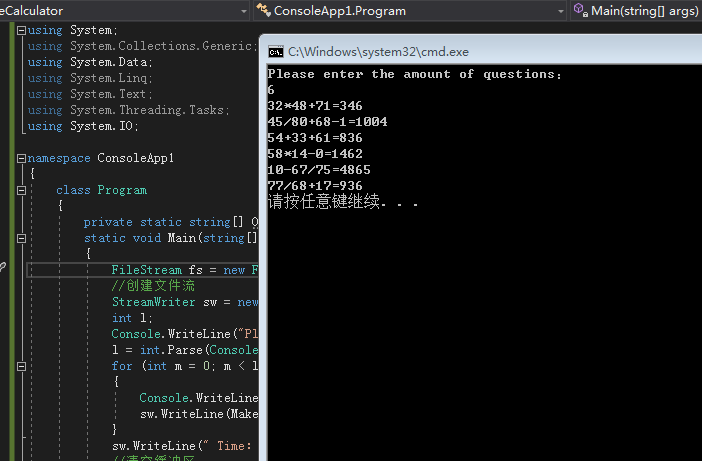The width and height of the screenshot is (702, 461).
Task: Click the ConsoleApp1.Program class icon
Action: pos(263,10)
